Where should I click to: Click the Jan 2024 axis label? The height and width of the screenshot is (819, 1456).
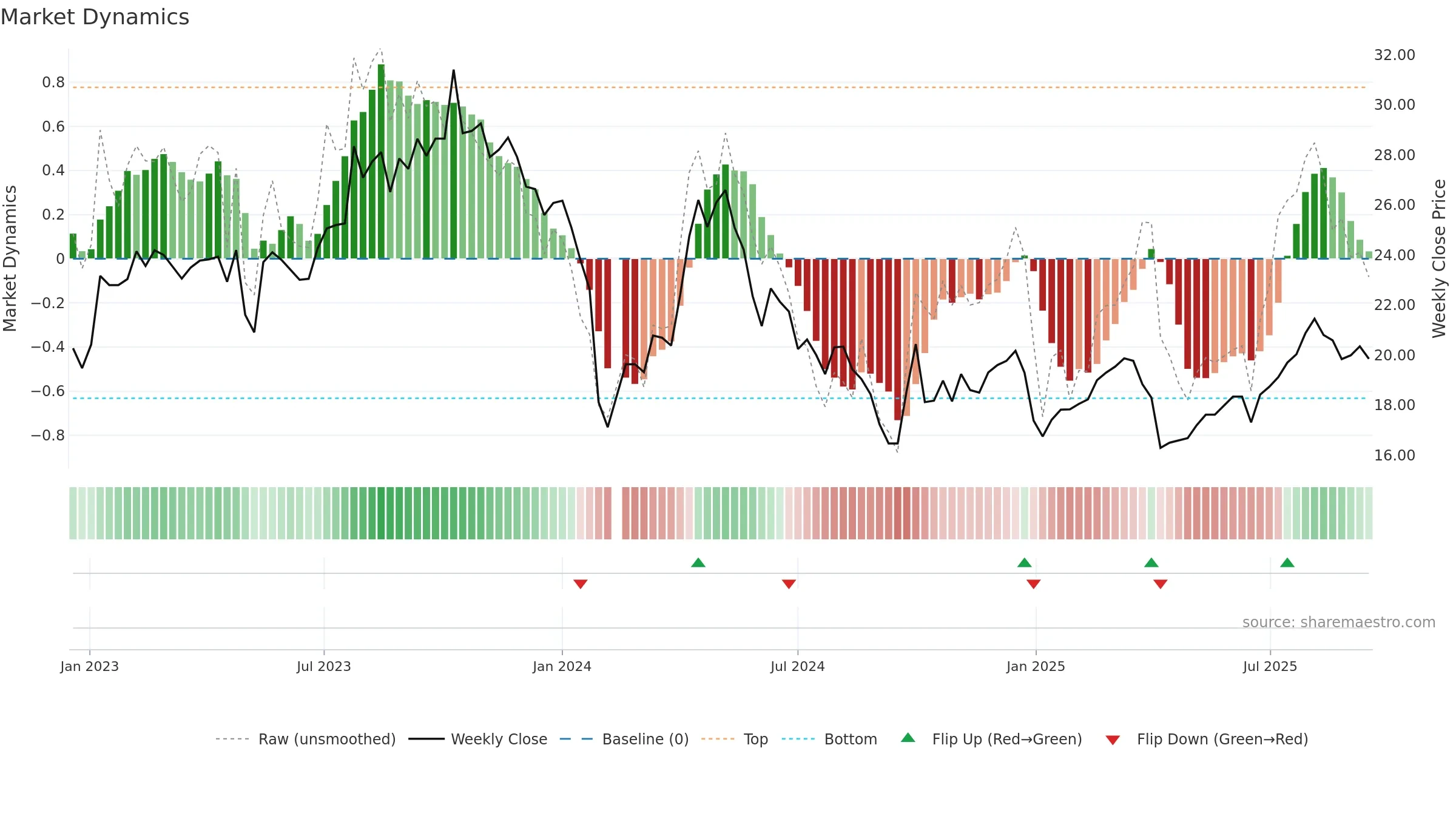[562, 666]
